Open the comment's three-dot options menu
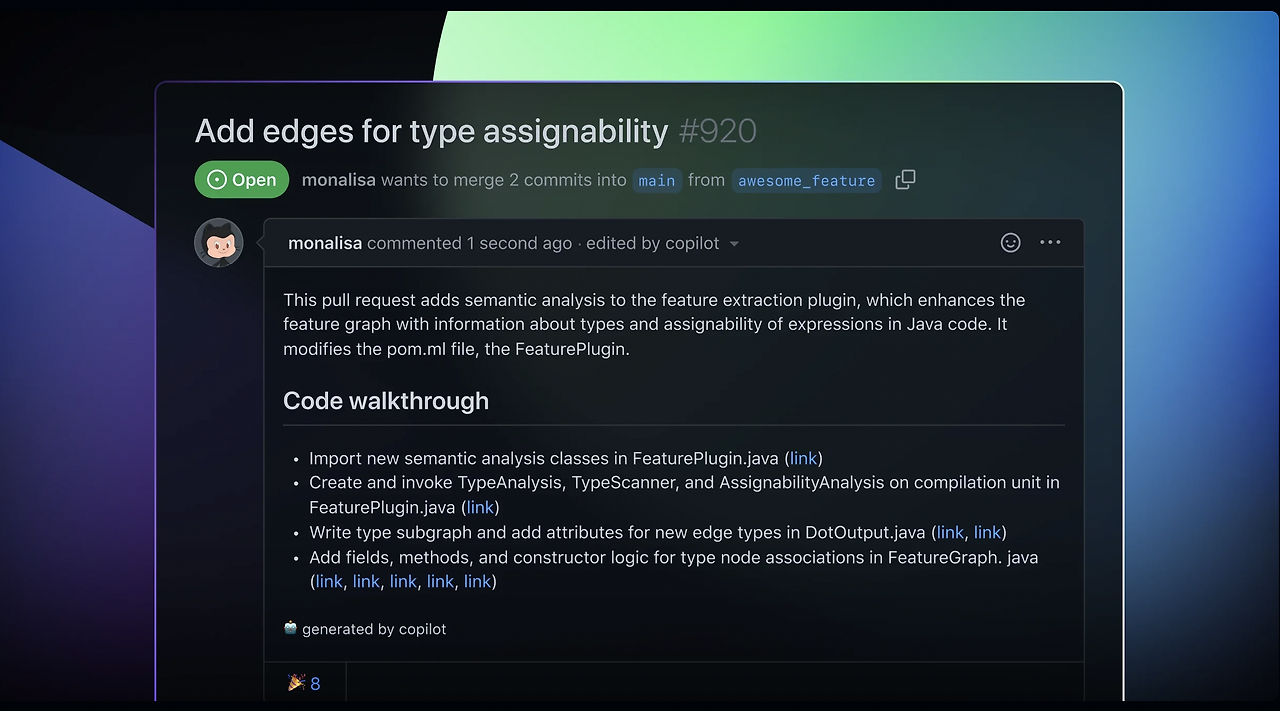This screenshot has width=1280, height=711. 1050,242
